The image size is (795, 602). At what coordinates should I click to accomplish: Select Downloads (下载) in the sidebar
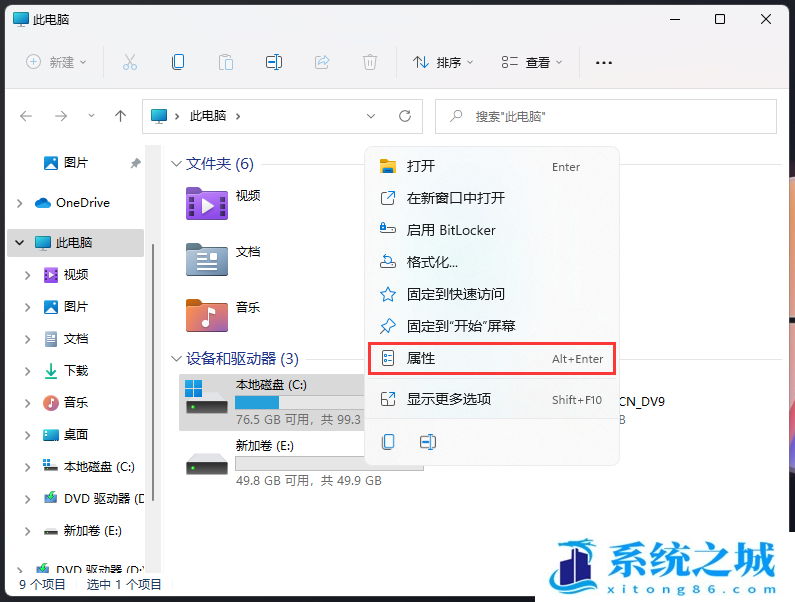pyautogui.click(x=76, y=371)
